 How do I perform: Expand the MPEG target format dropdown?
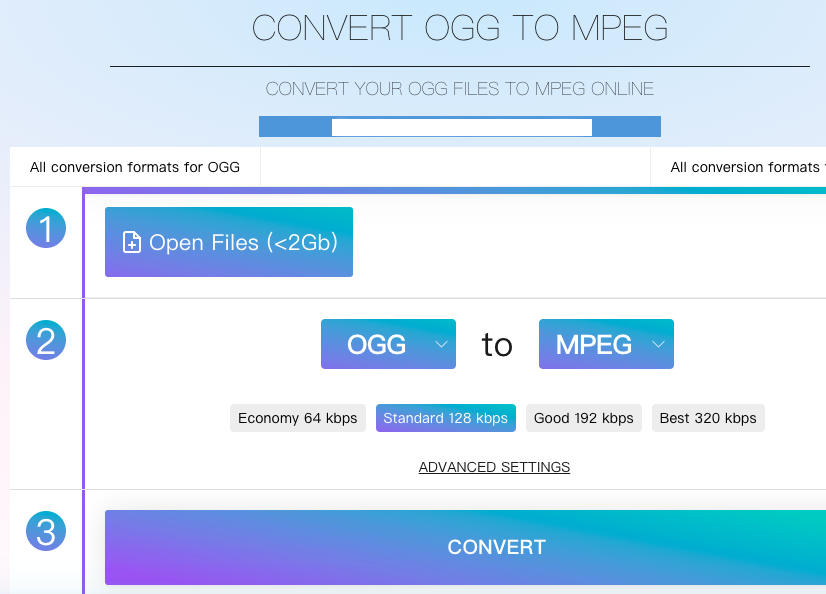[x=606, y=344]
